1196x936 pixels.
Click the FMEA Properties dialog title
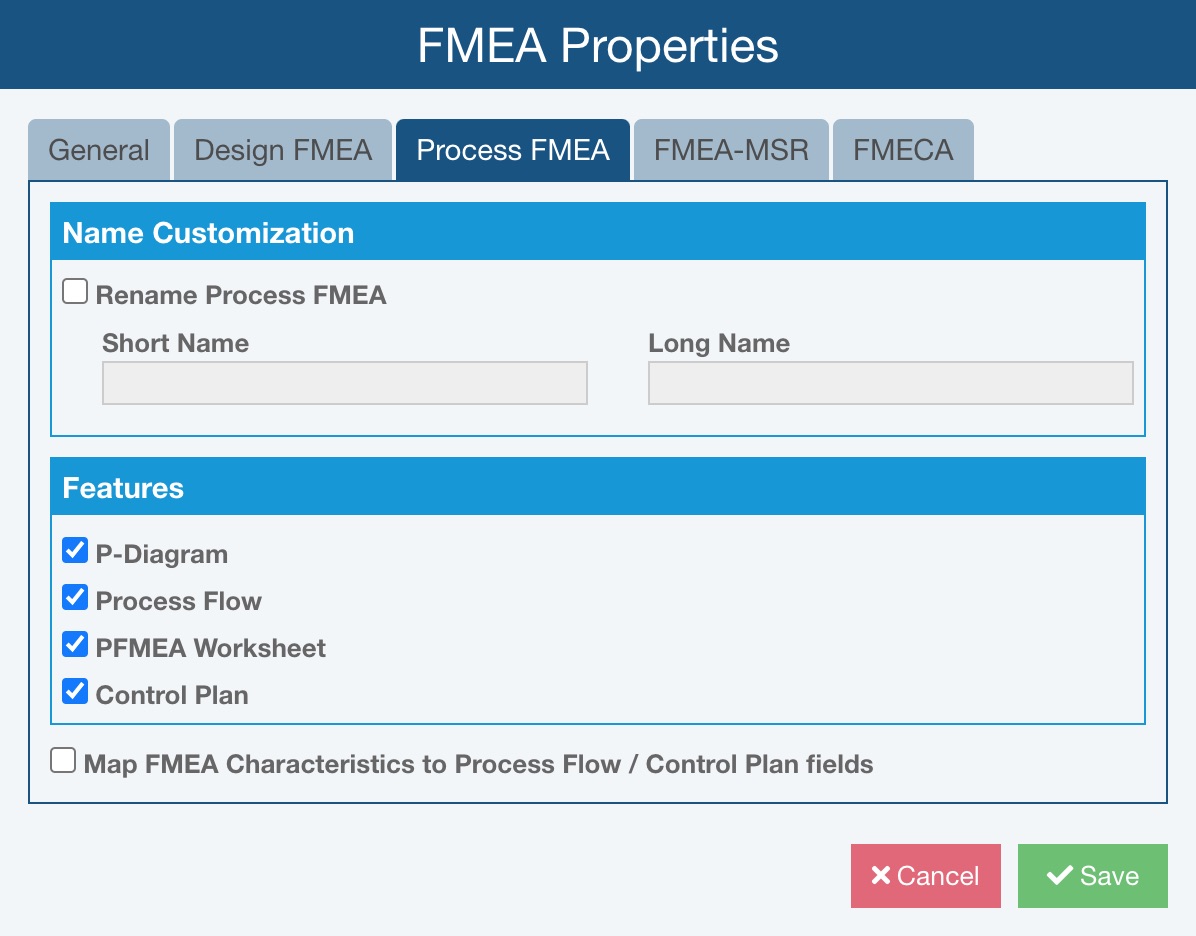pos(597,46)
